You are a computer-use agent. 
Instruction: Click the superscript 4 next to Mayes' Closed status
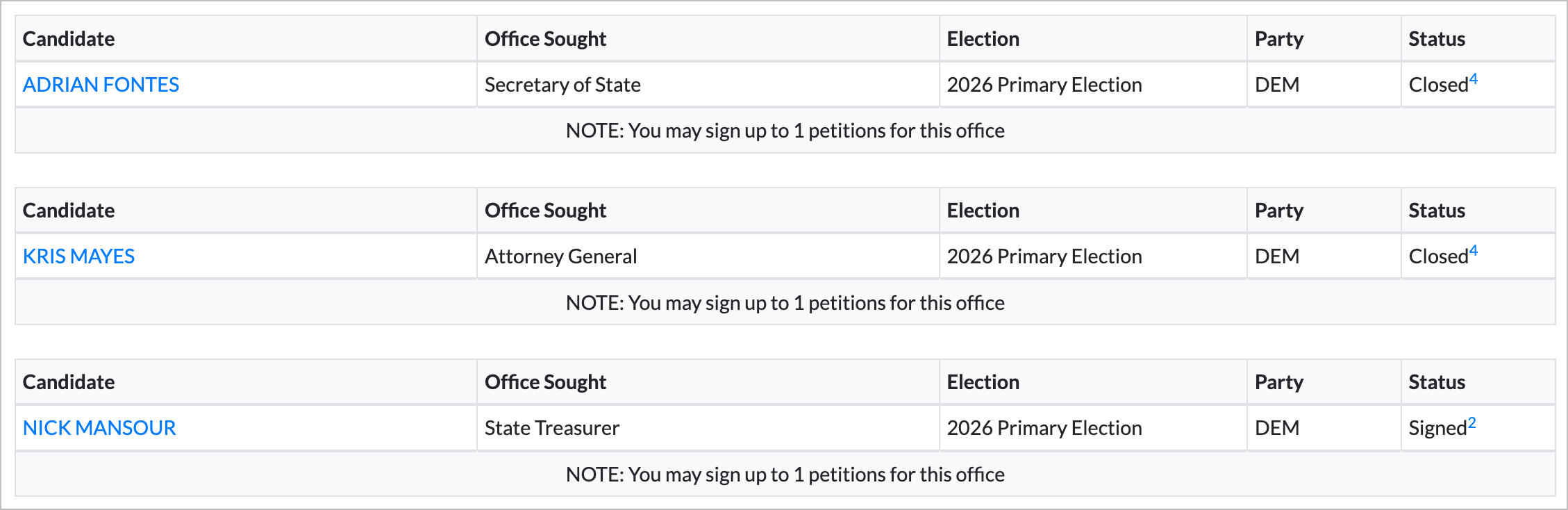pos(1473,248)
